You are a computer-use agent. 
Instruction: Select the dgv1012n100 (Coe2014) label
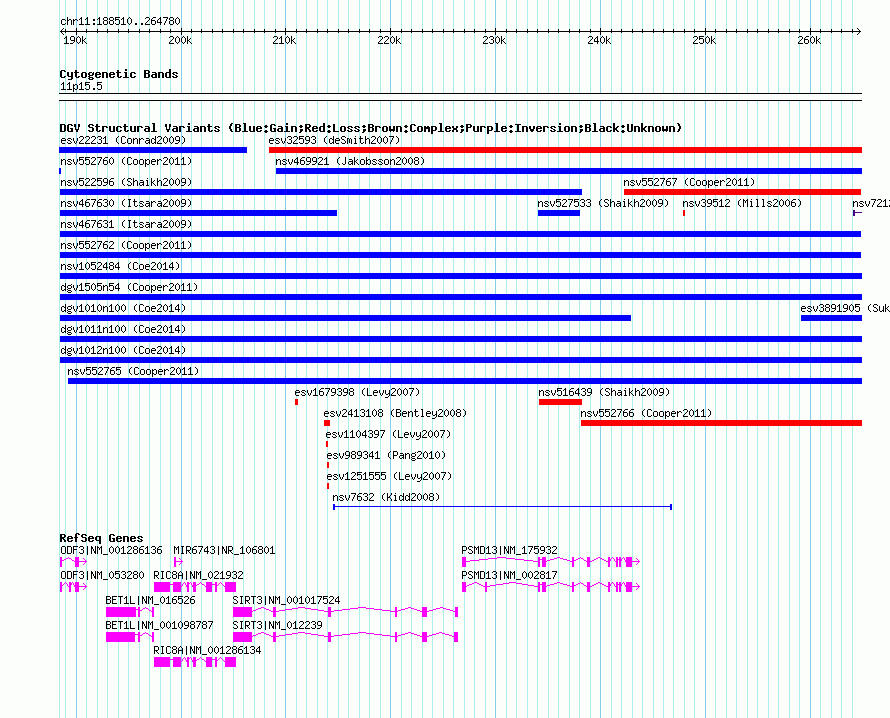click(123, 350)
